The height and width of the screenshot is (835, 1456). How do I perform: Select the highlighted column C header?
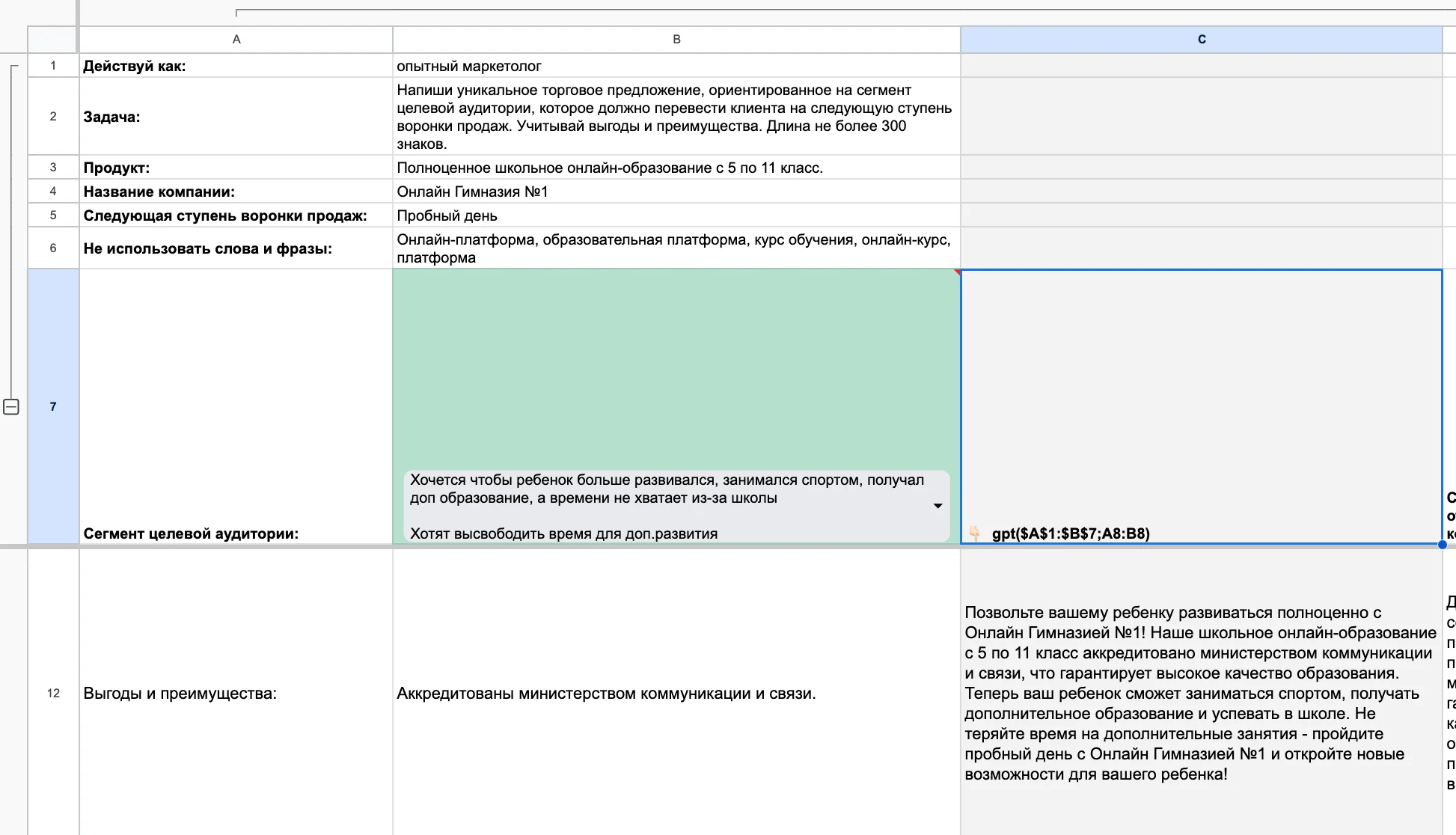(x=1202, y=40)
